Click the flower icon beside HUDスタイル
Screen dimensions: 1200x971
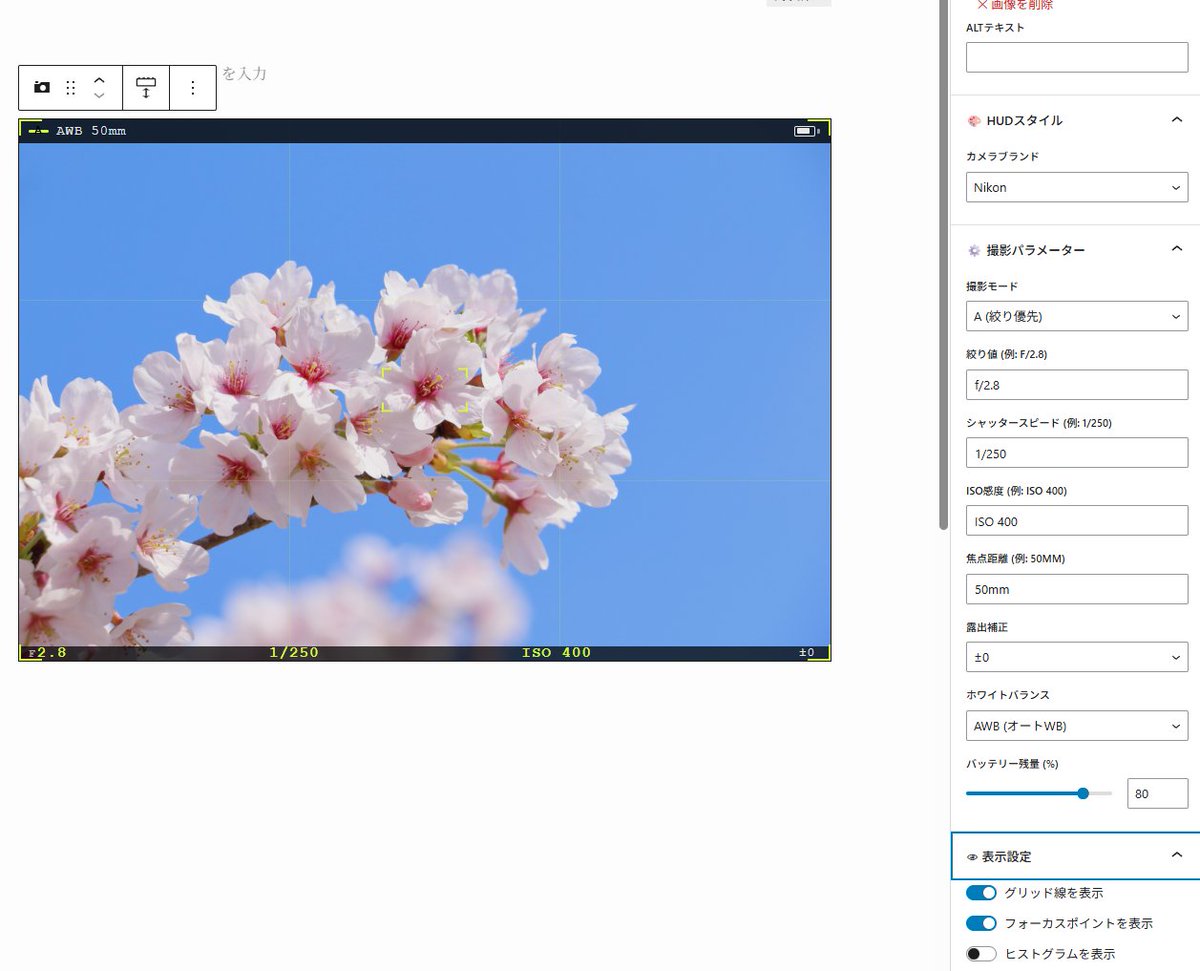pos(973,119)
